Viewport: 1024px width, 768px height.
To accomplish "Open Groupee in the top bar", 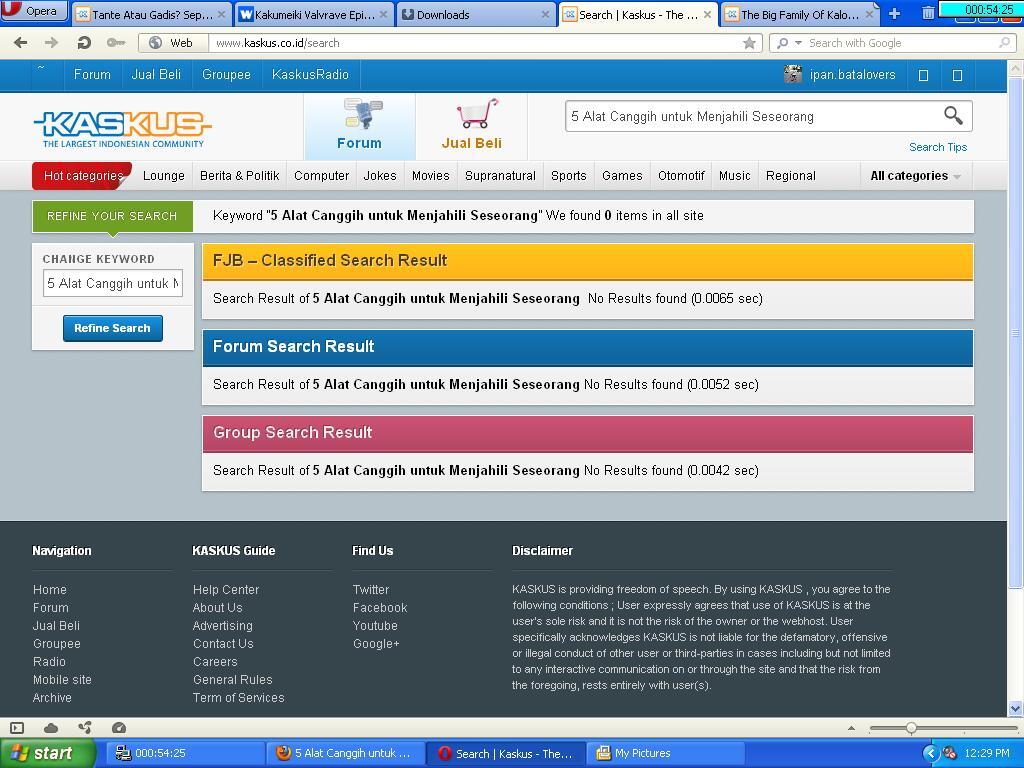I will pyautogui.click(x=226, y=75).
